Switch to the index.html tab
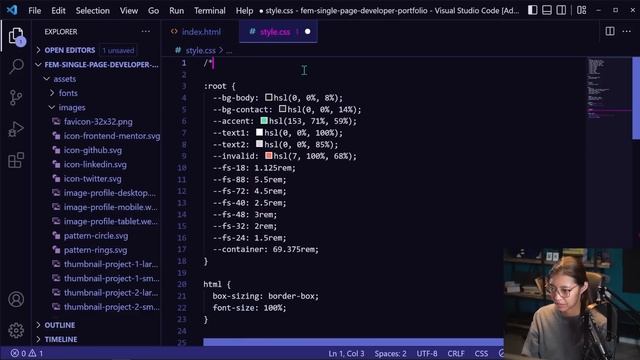 (x=201, y=31)
